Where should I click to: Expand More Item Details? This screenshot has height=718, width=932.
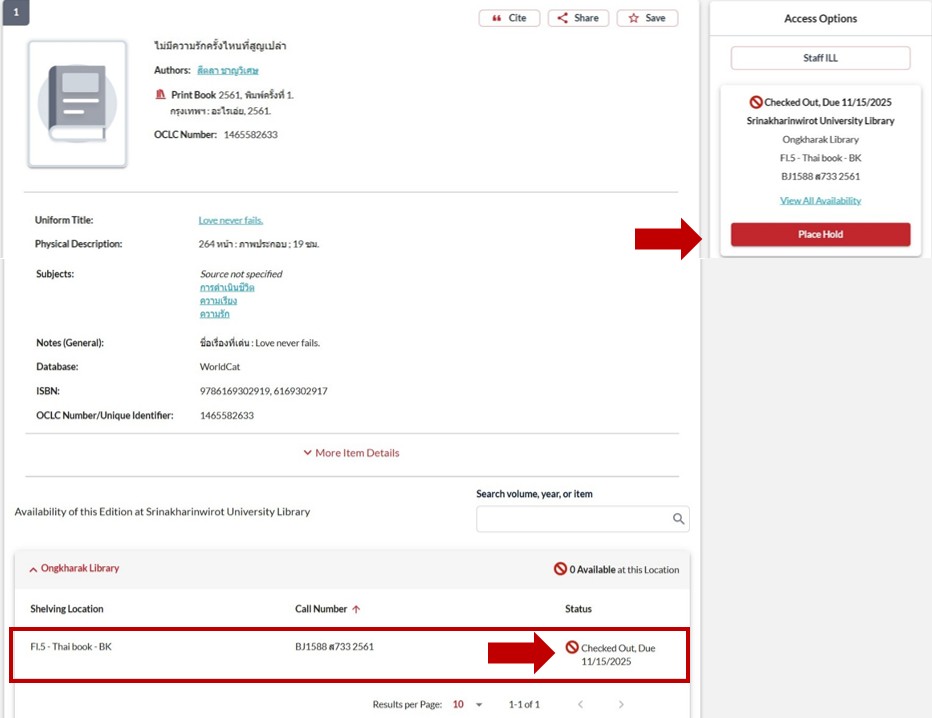pyautogui.click(x=351, y=453)
